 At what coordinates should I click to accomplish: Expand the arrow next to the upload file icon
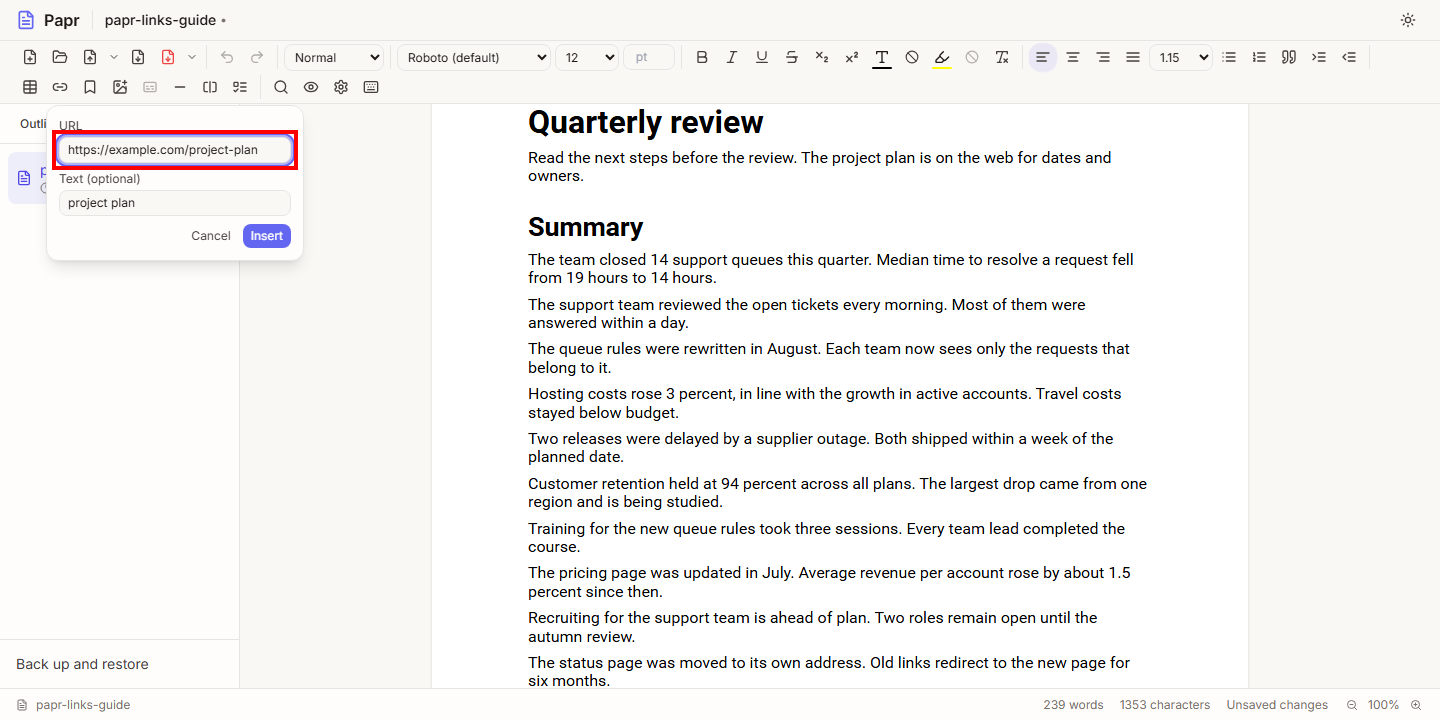point(114,57)
